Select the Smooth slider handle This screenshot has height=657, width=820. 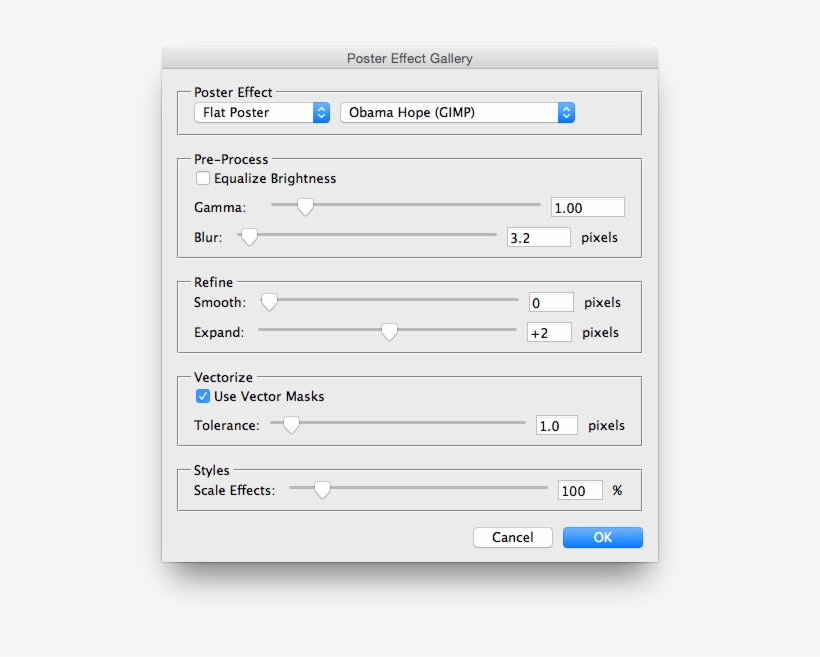coord(267,301)
